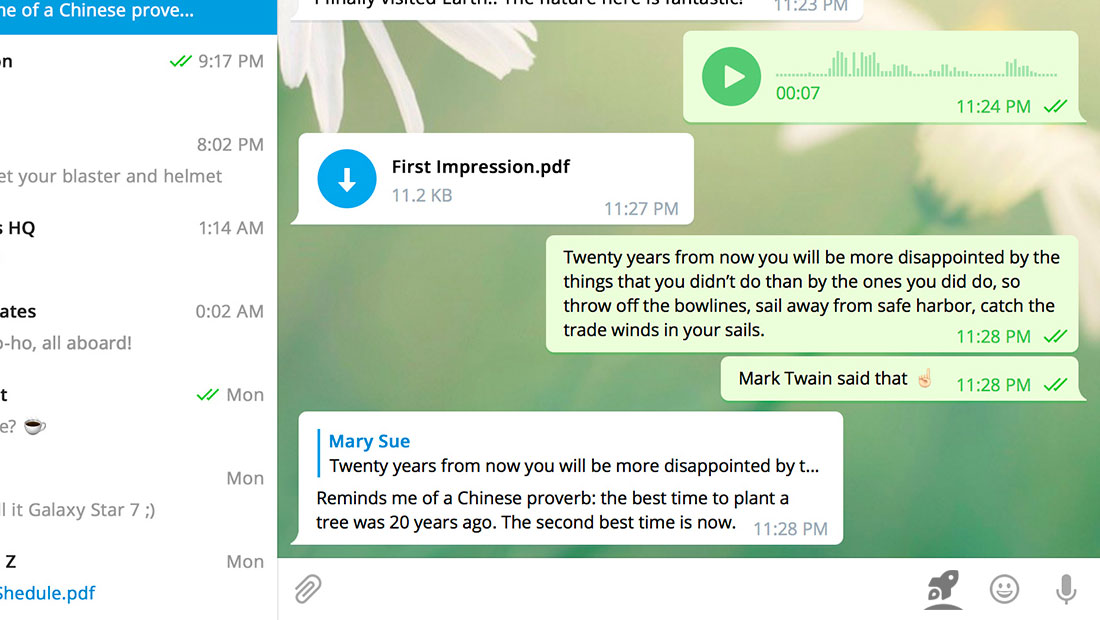Open the Shedule.pdf link in the chat list
1100x620 pixels.
48,593
